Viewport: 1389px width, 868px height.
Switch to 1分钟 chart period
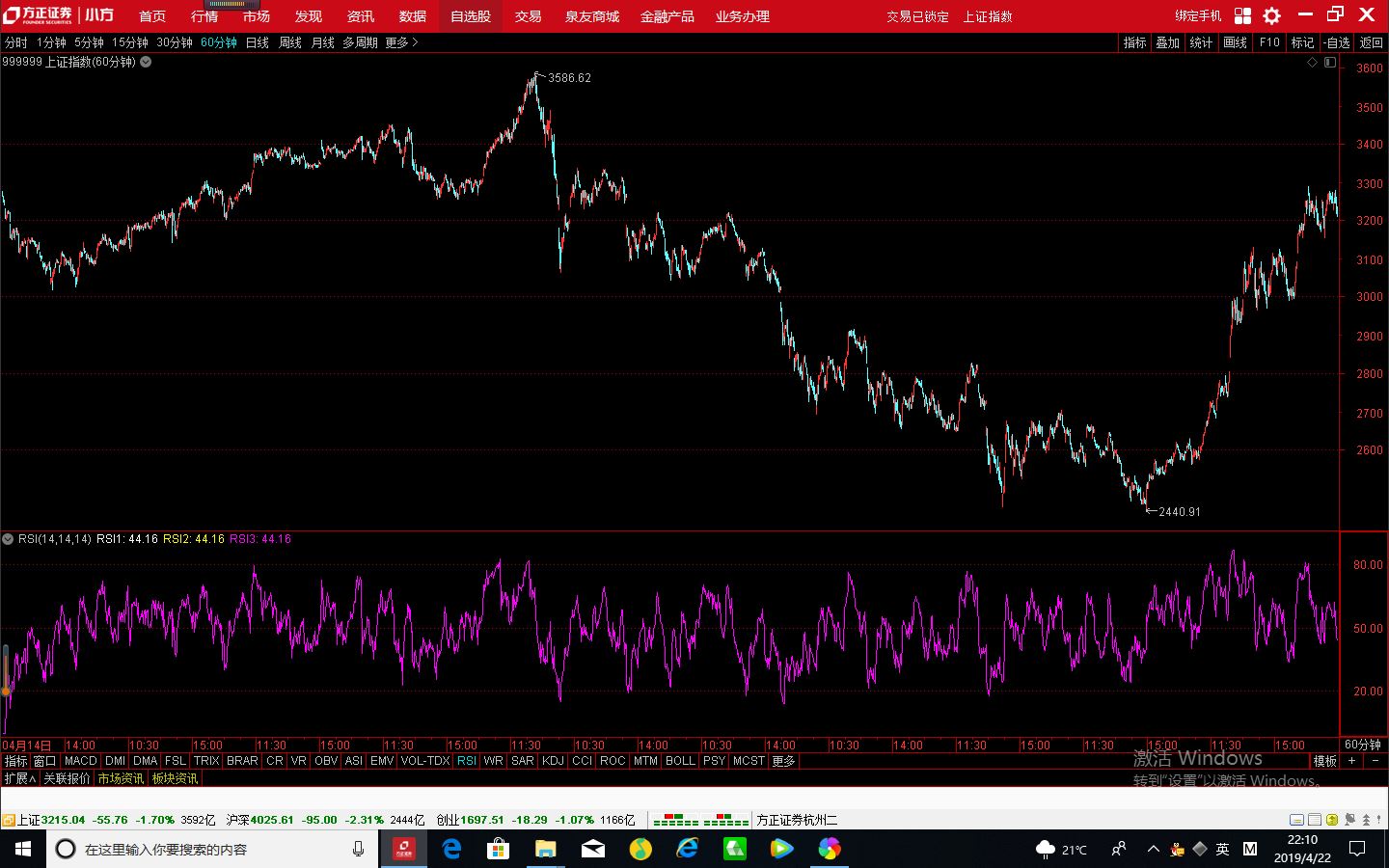[52, 42]
